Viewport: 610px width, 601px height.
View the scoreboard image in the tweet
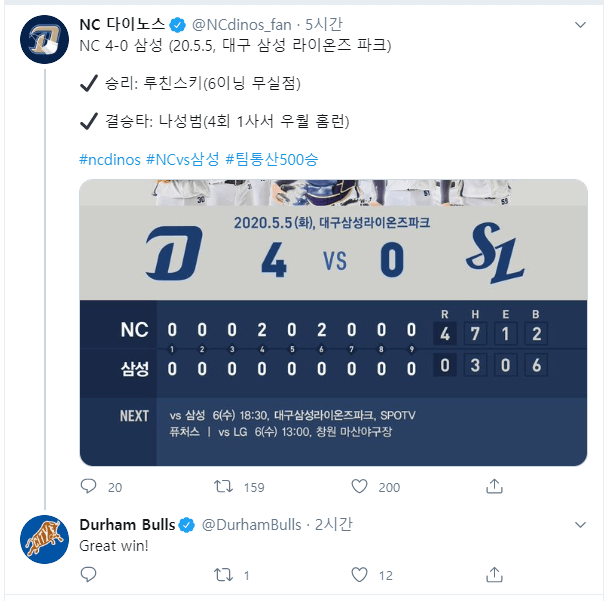(333, 322)
